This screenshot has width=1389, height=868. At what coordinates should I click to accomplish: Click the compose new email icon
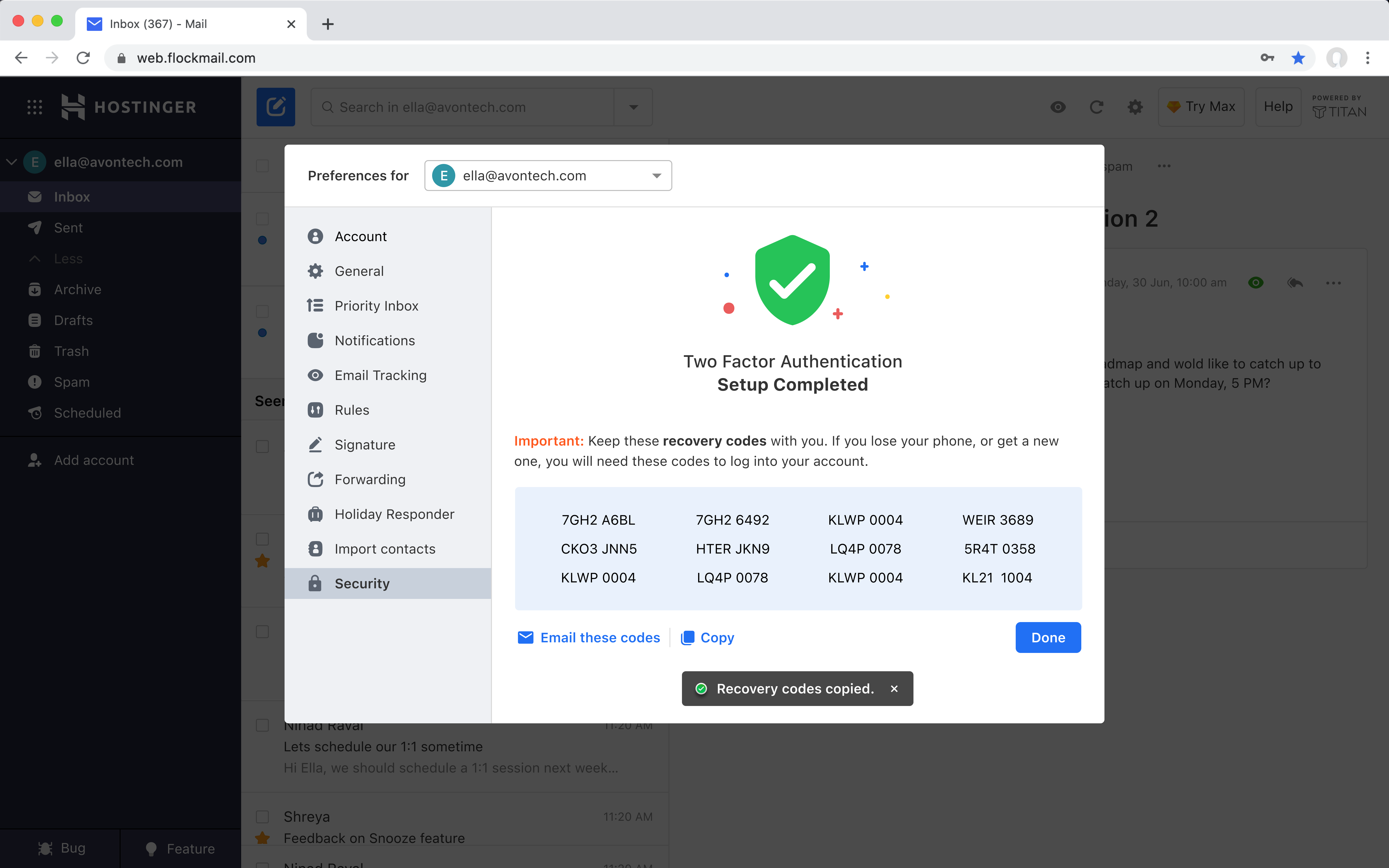pyautogui.click(x=275, y=107)
